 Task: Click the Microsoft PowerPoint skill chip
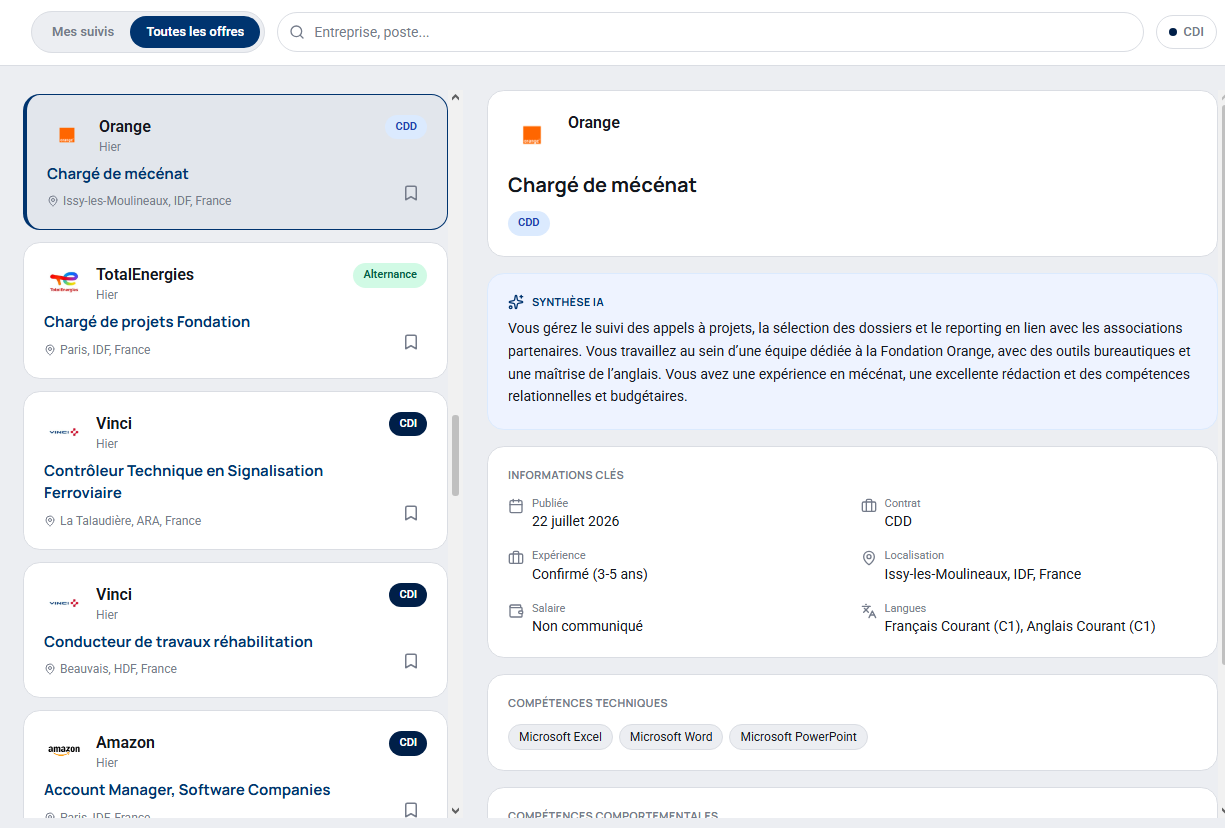point(798,737)
